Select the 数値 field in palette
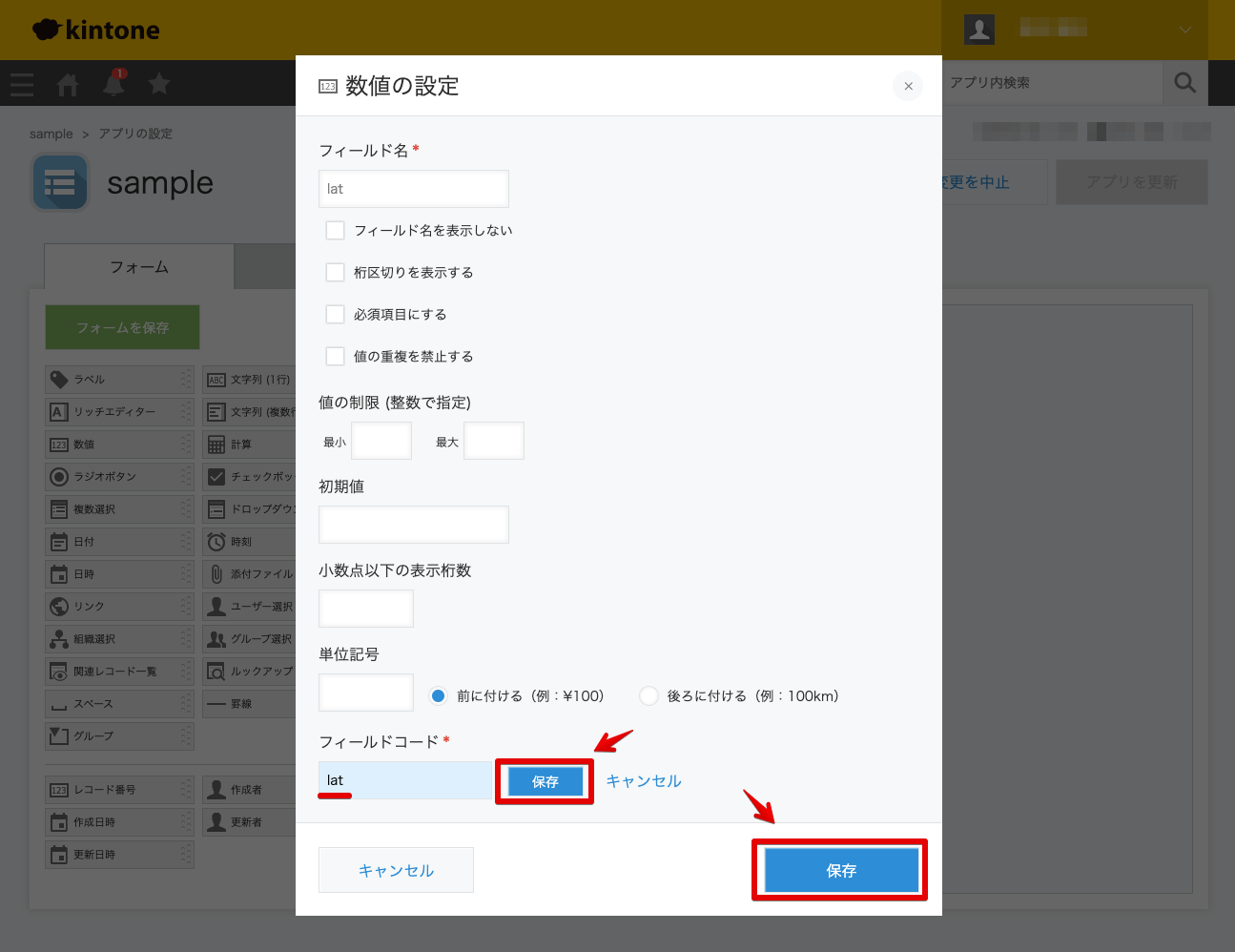 click(x=119, y=445)
